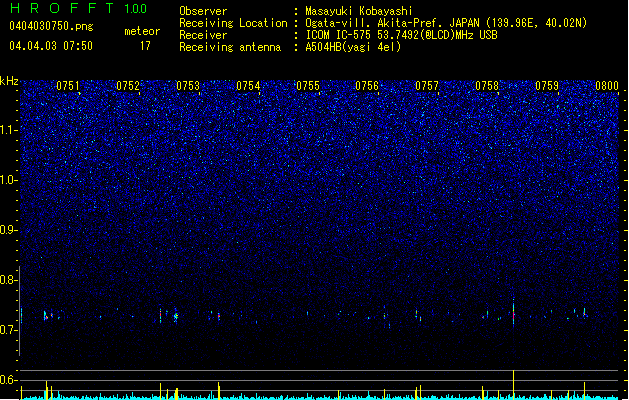The height and width of the screenshot is (400, 629).
Task: Click the 0.7 kHz axis label
Action: pyautogui.click(x=9, y=330)
